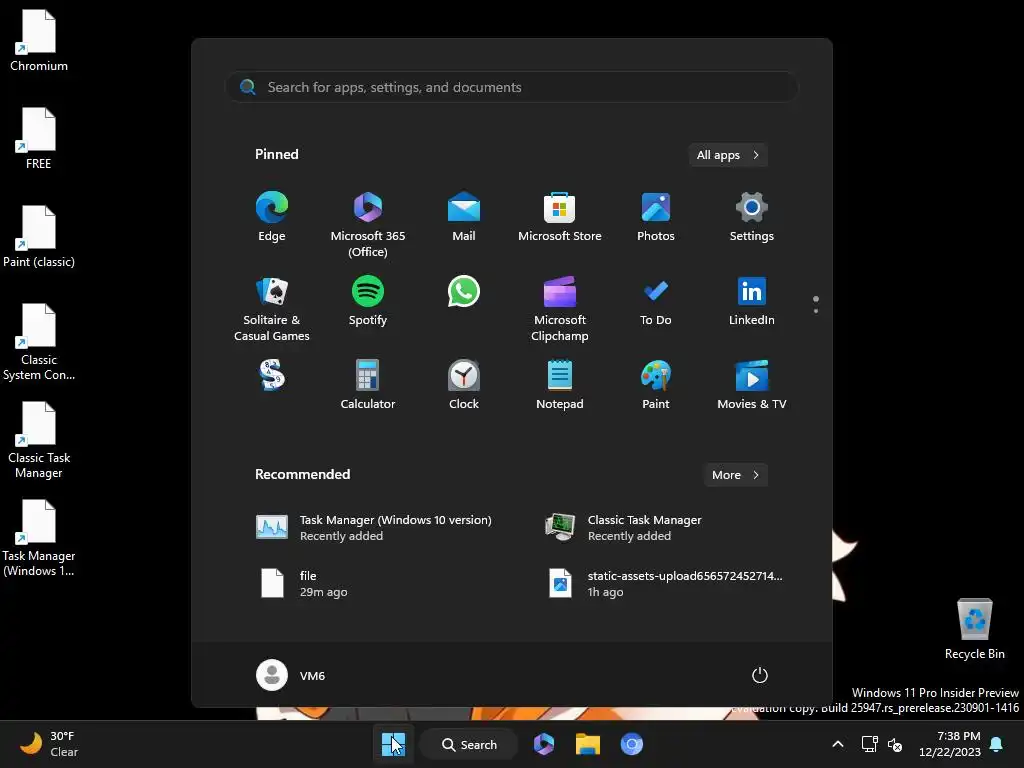Open recommended Classic Task Manager entry
The height and width of the screenshot is (768, 1024).
[x=623, y=528]
